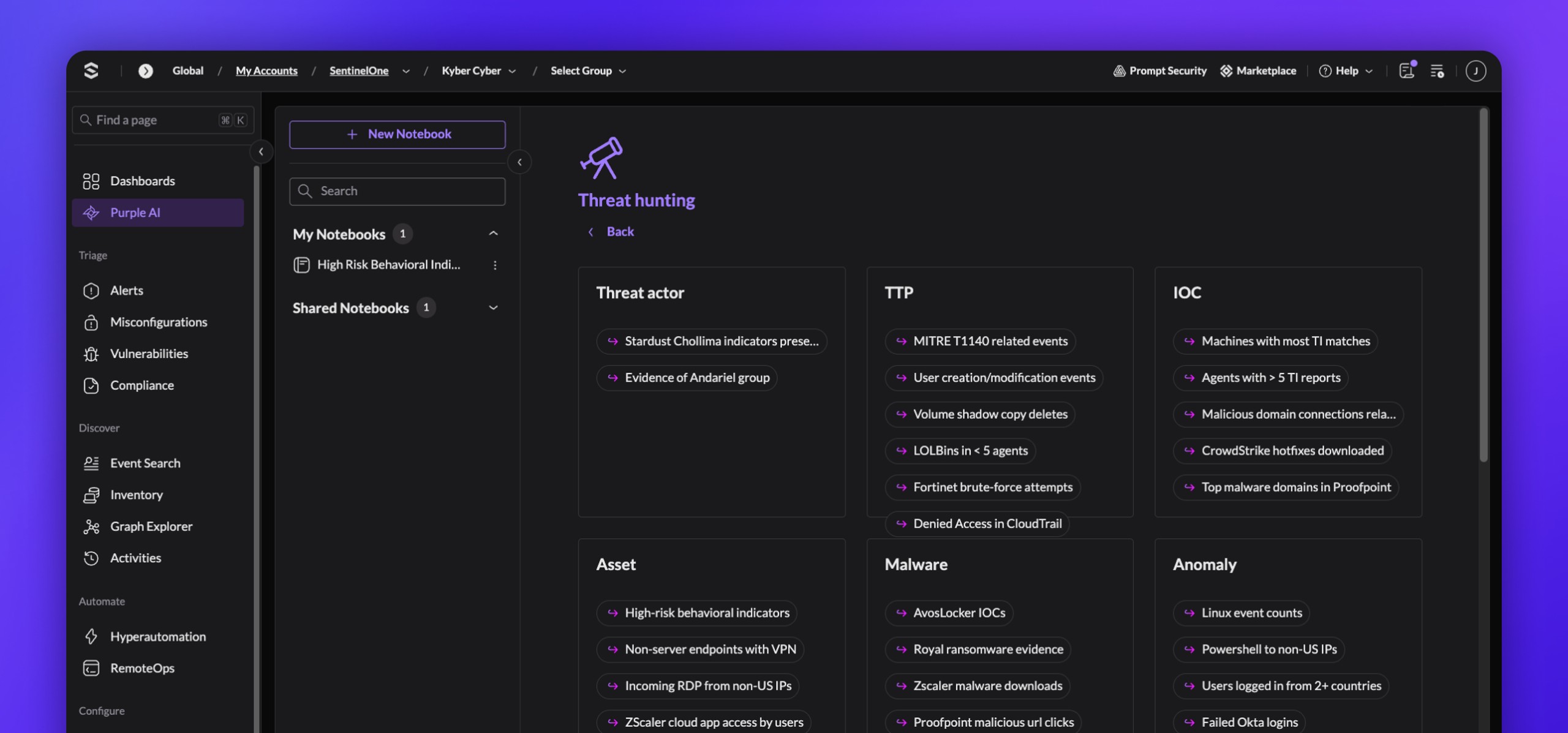Image resolution: width=1568 pixels, height=733 pixels.
Task: Click the Prompt Security icon
Action: pos(1120,70)
